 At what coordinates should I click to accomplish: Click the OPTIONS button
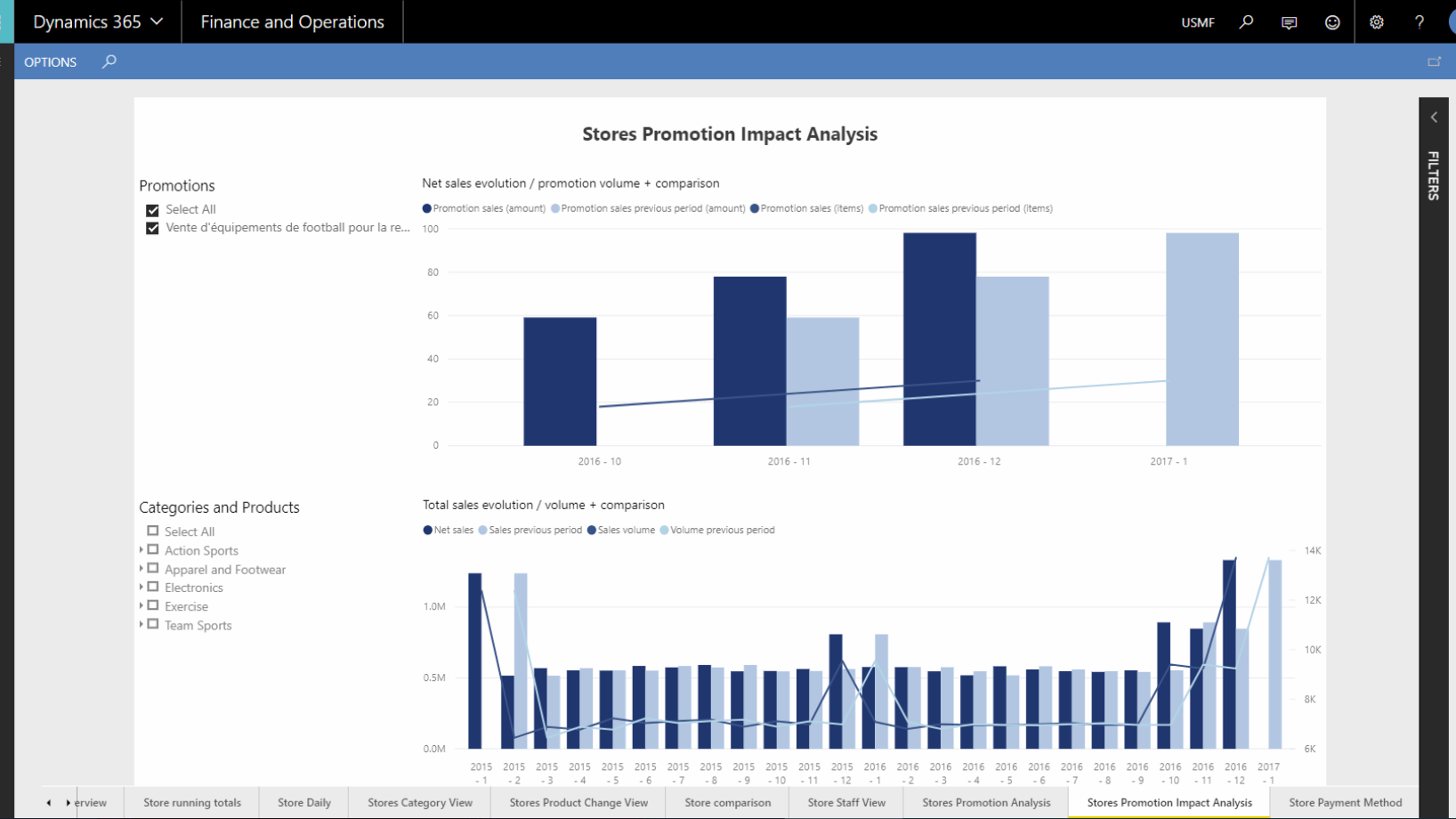tap(50, 61)
